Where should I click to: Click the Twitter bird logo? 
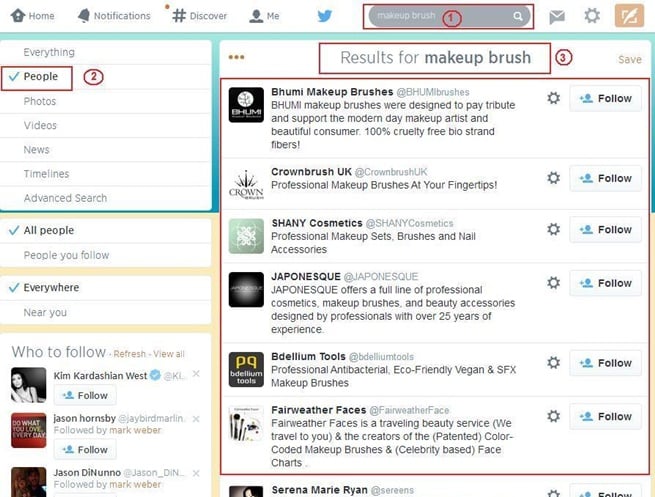(325, 16)
